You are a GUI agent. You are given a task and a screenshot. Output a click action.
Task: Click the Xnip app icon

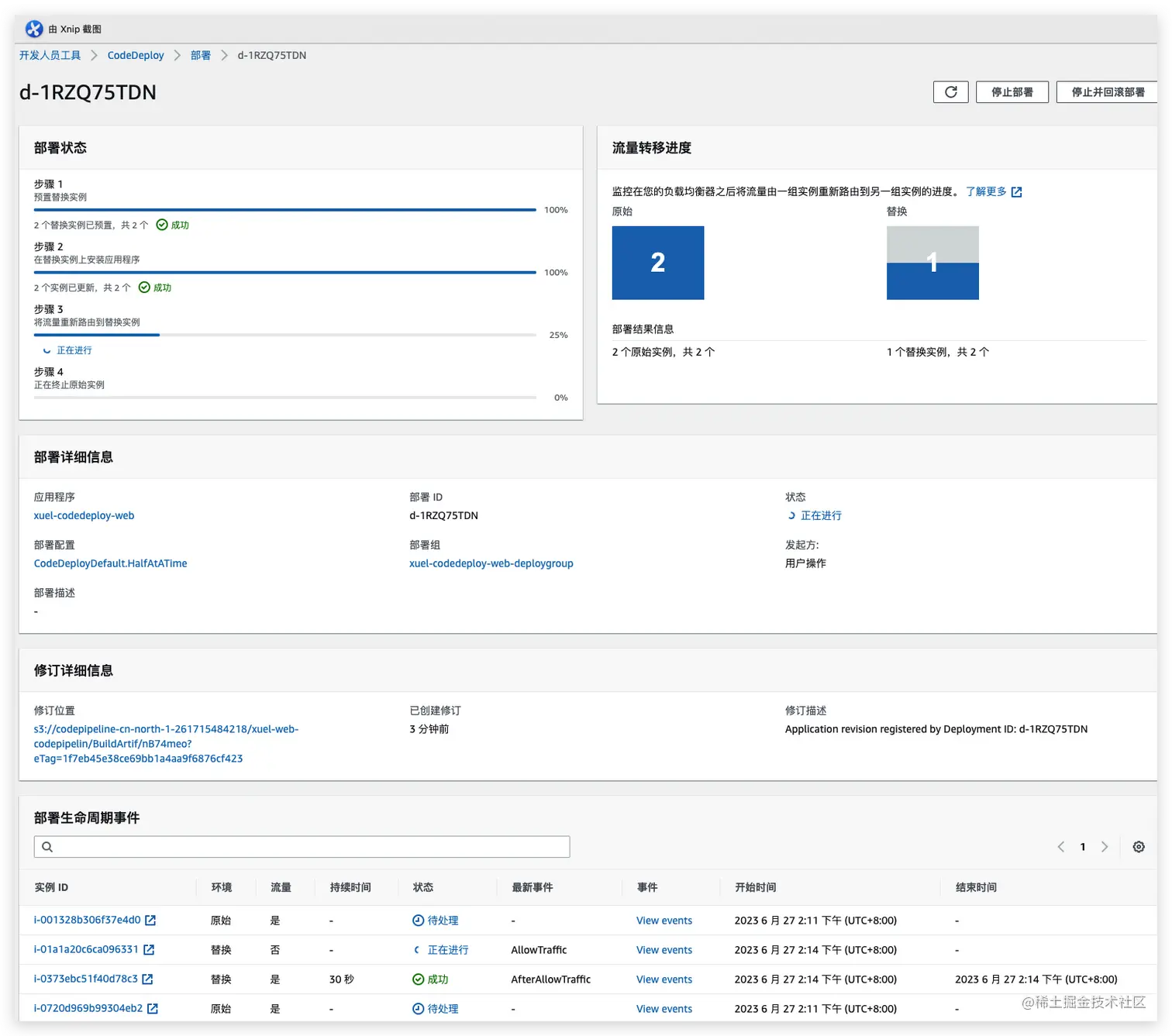pos(34,29)
